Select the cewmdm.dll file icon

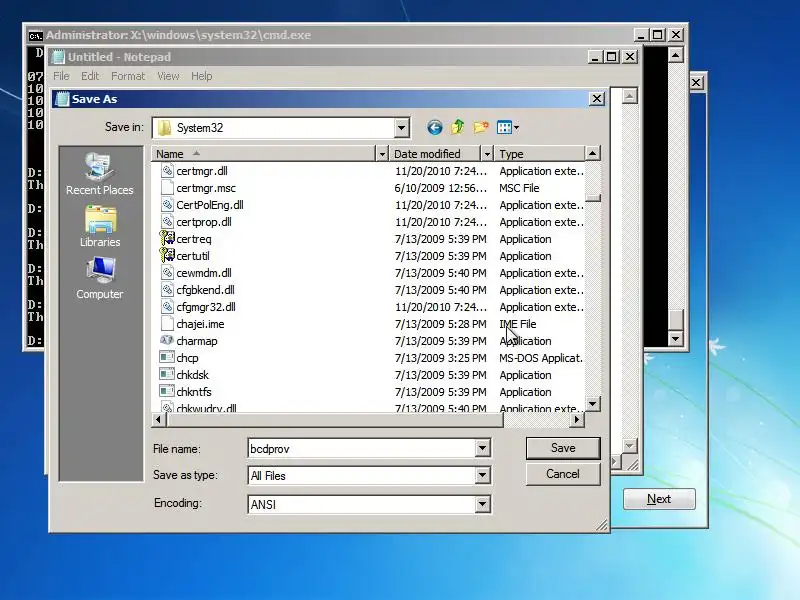click(167, 272)
